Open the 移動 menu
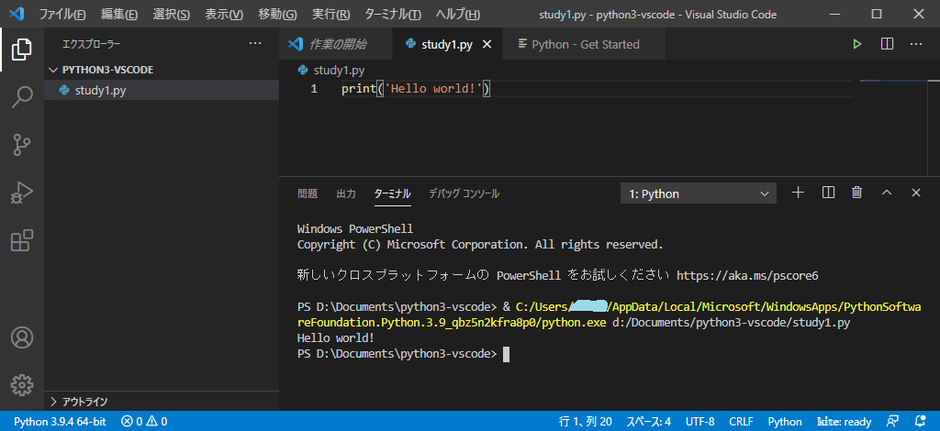The width and height of the screenshot is (940, 431). [278, 14]
